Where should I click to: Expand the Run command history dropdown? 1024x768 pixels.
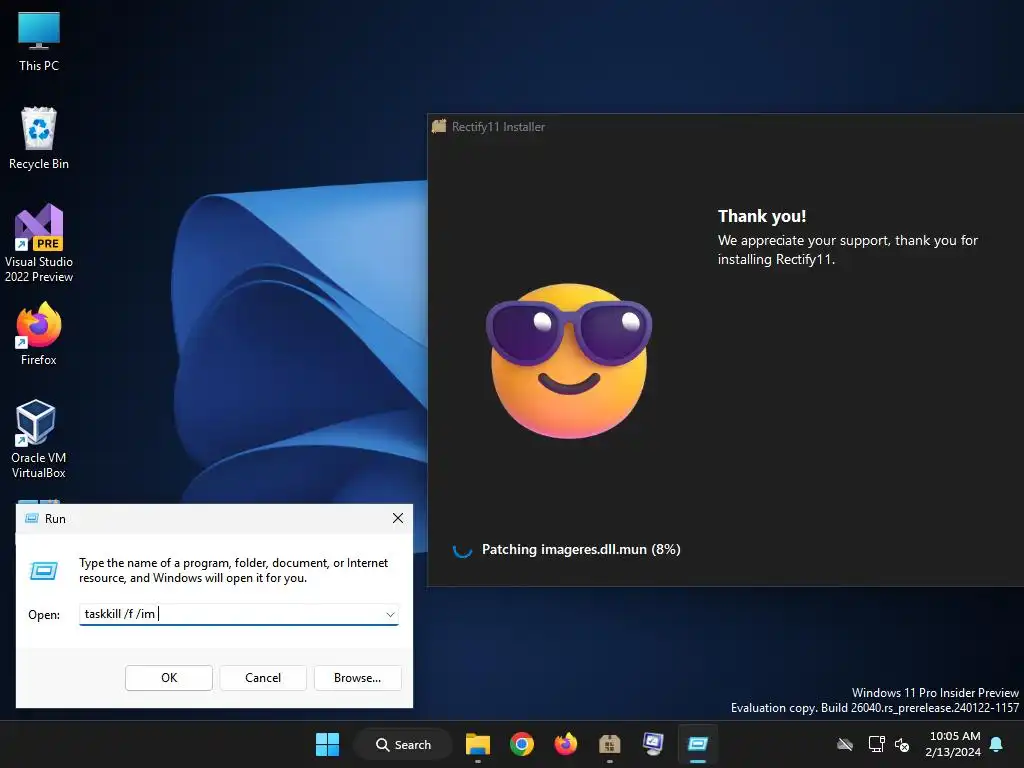tap(390, 615)
